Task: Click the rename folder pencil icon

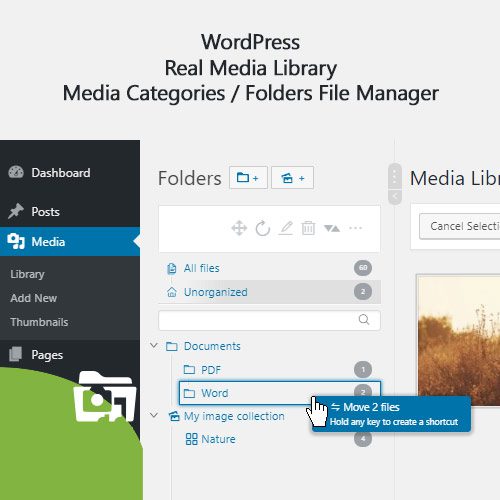Action: tap(286, 228)
